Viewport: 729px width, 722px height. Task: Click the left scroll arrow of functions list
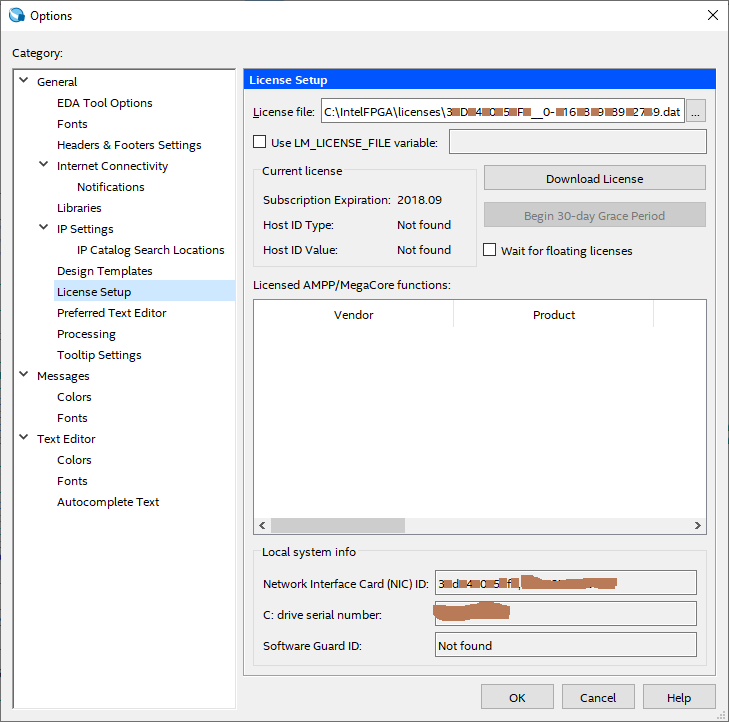(x=262, y=525)
